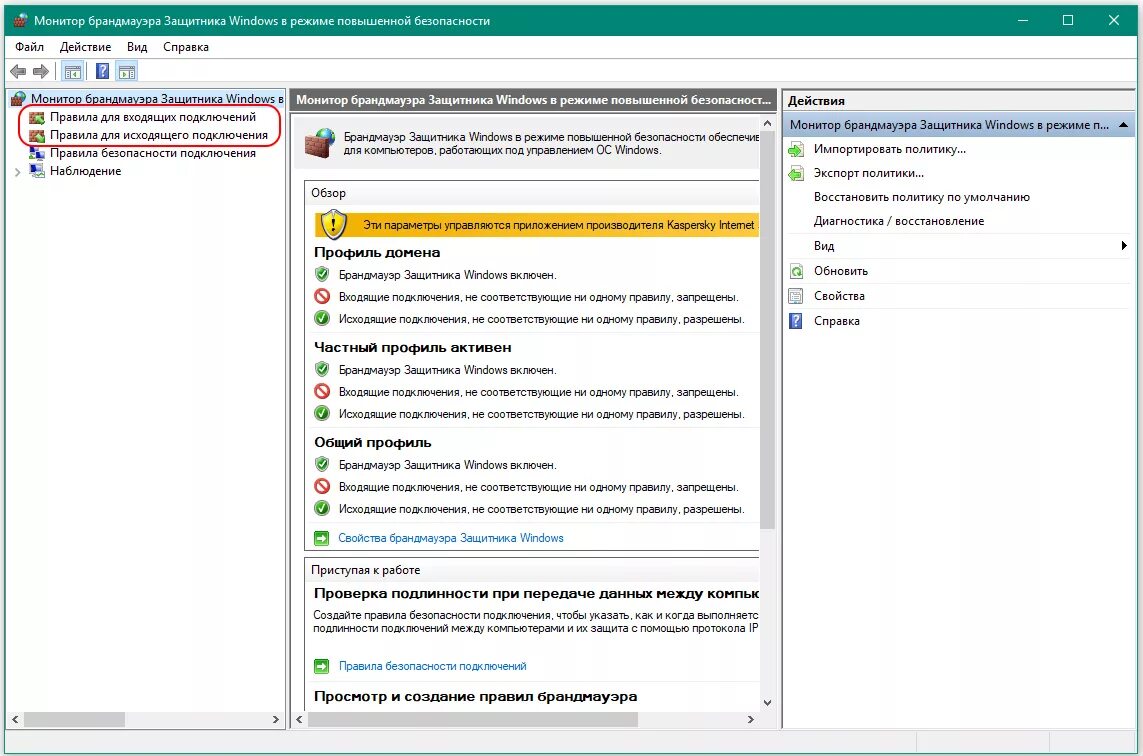The height and width of the screenshot is (756, 1143).
Task: Click the tree pane horizontal scroll right arrow
Action: pyautogui.click(x=276, y=720)
